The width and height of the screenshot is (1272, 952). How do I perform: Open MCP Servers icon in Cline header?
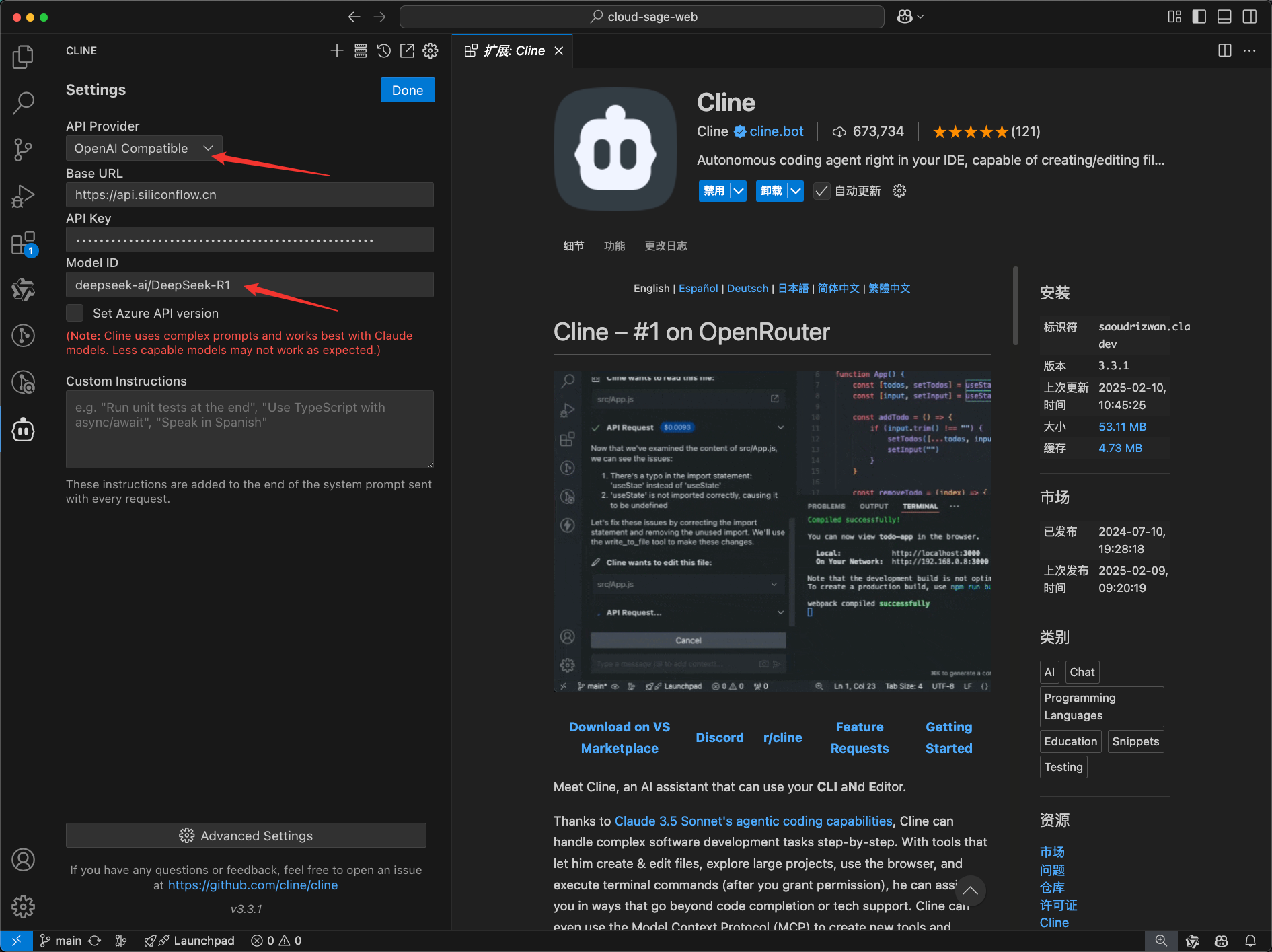click(361, 50)
